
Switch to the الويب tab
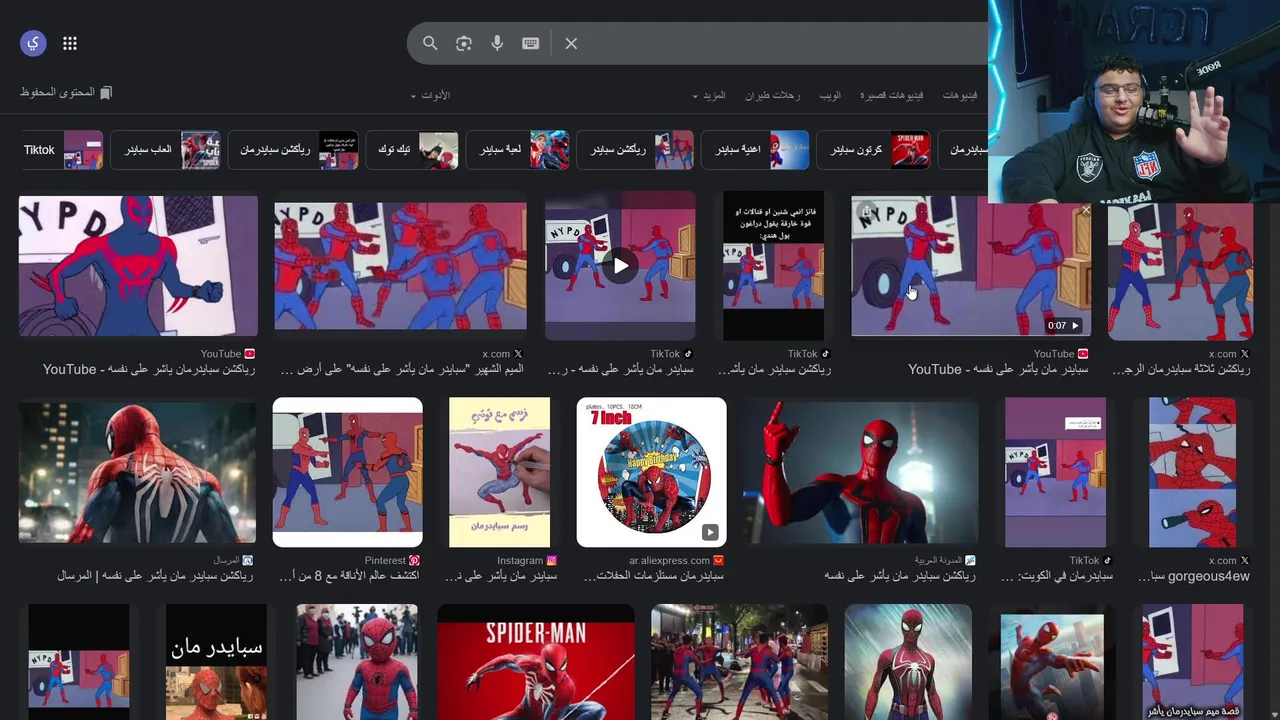click(830, 95)
